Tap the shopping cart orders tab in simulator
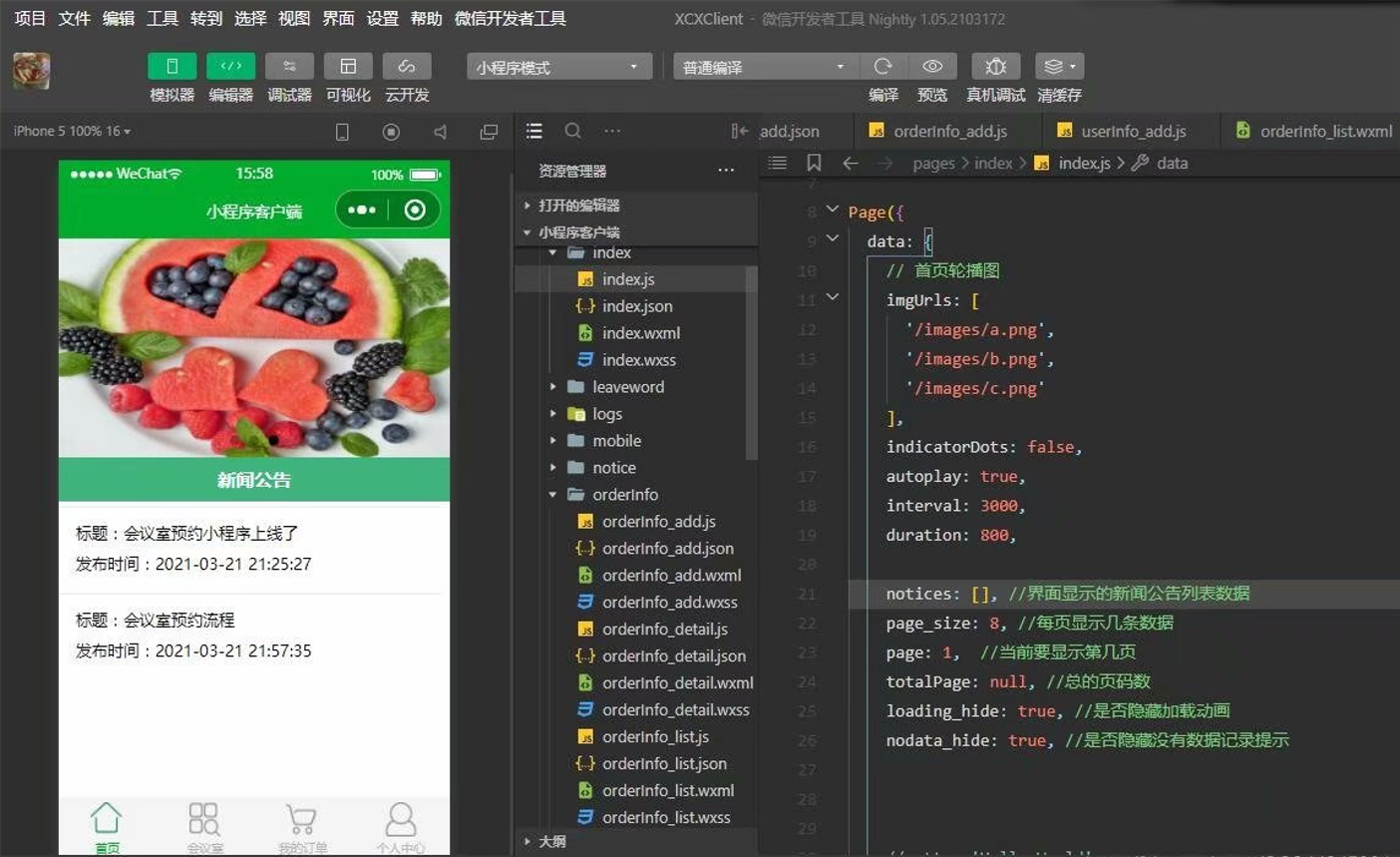 pos(302,827)
